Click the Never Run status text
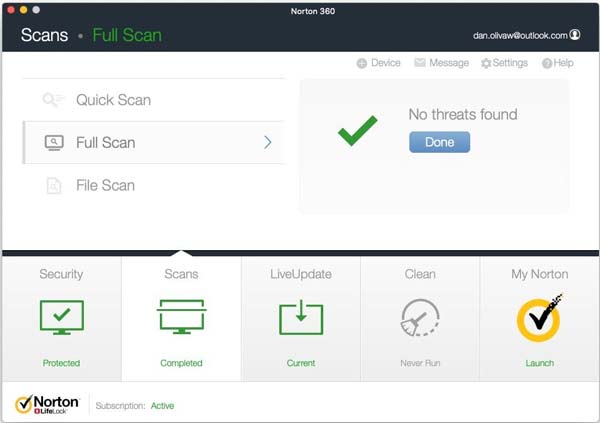 point(420,363)
